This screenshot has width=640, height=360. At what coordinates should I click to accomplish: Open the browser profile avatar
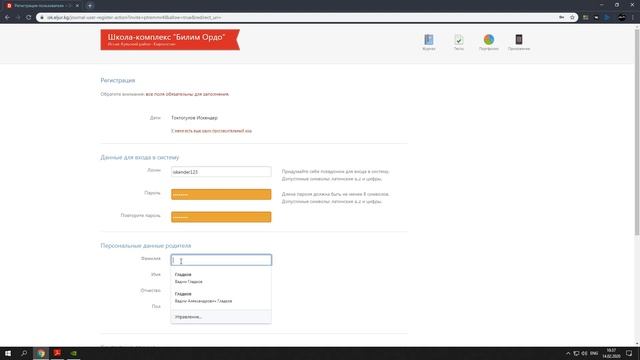[x=622, y=18]
